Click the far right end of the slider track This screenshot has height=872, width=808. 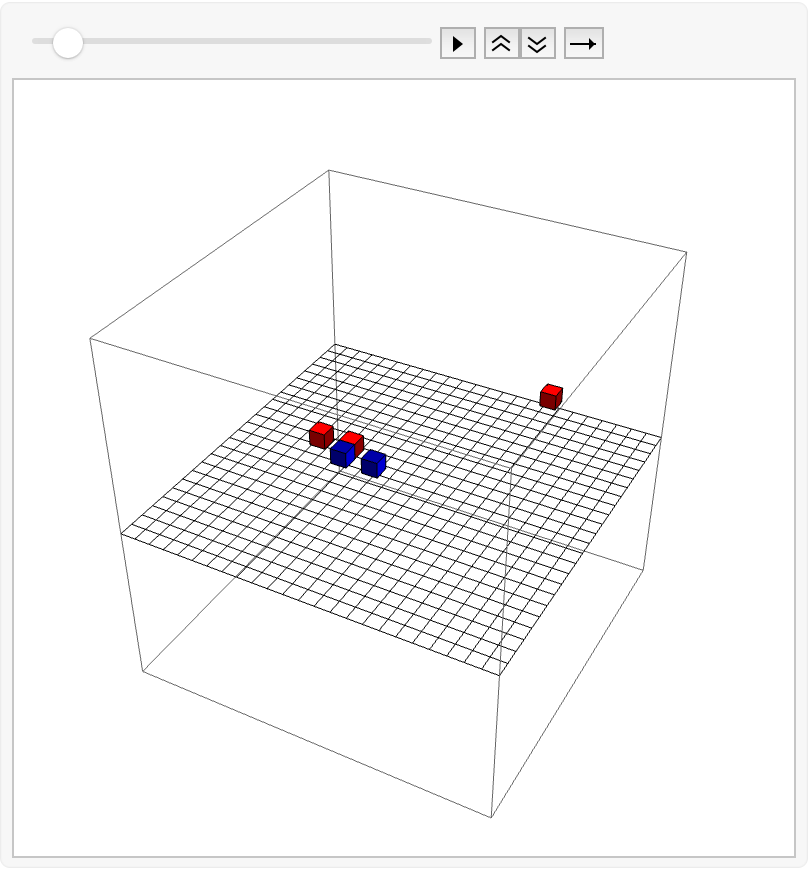pyautogui.click(x=428, y=41)
